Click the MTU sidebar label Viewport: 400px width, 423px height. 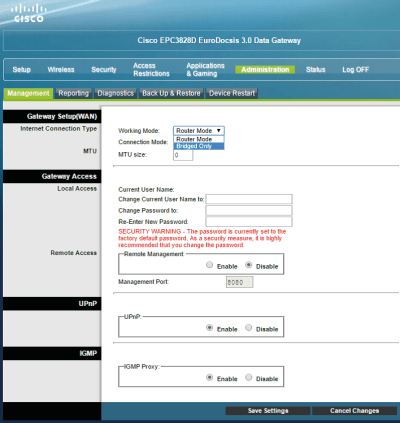[90, 151]
